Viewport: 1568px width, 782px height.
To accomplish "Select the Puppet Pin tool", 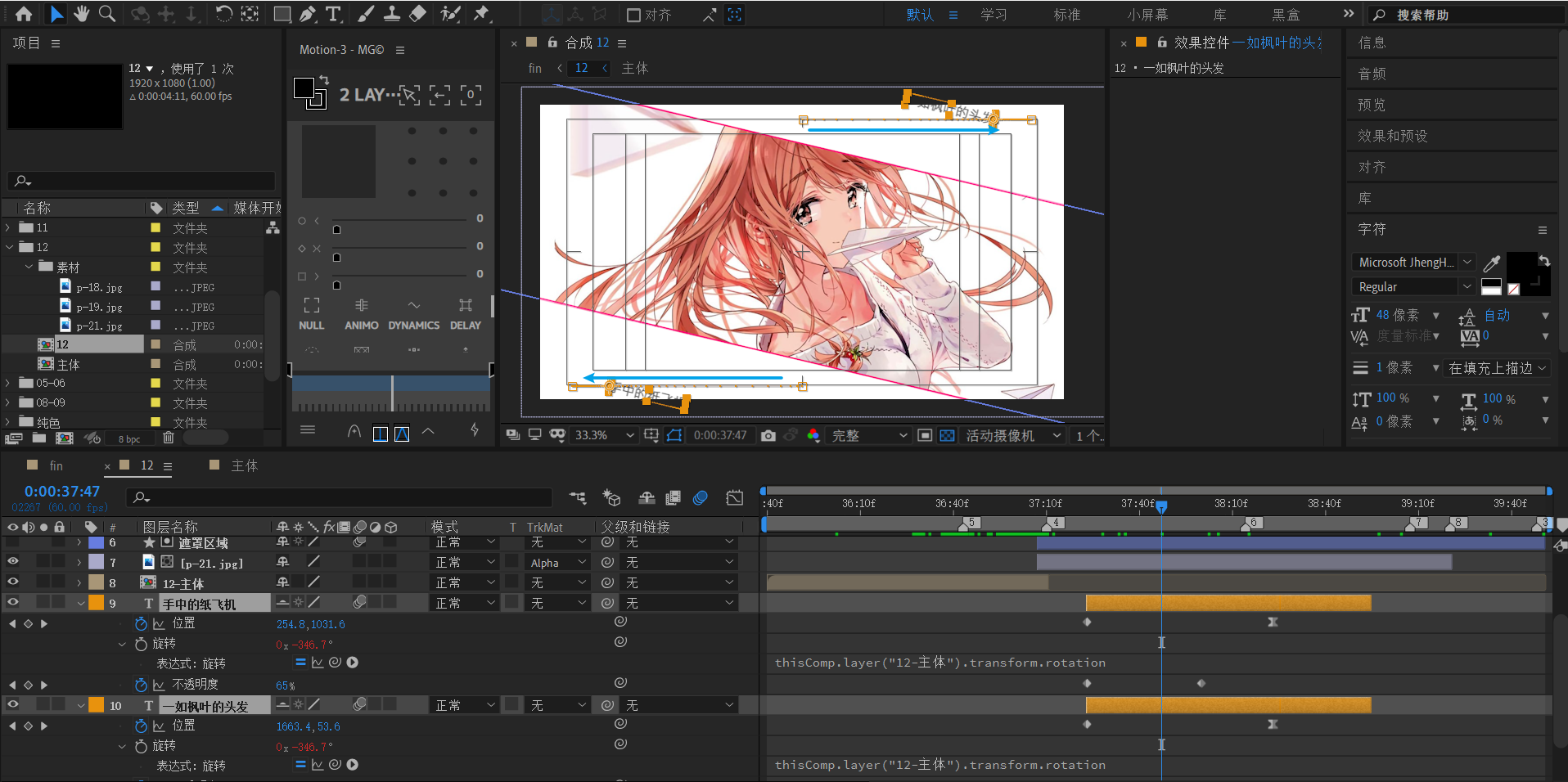I will coord(481,14).
